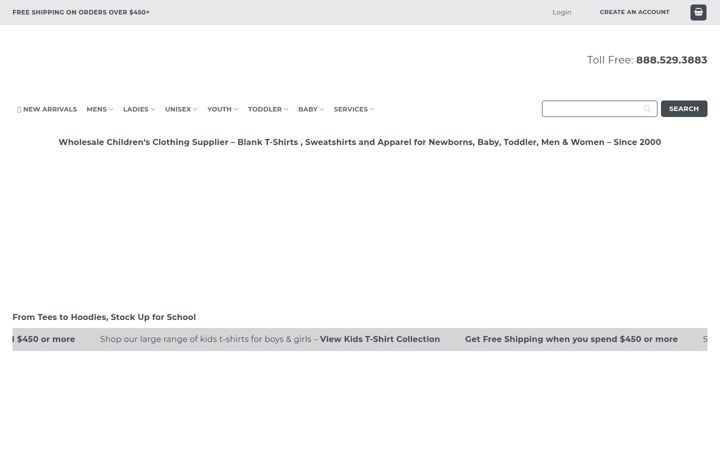Image resolution: width=720 pixels, height=450 pixels.
Task: Click the Login link
Action: pos(562,12)
